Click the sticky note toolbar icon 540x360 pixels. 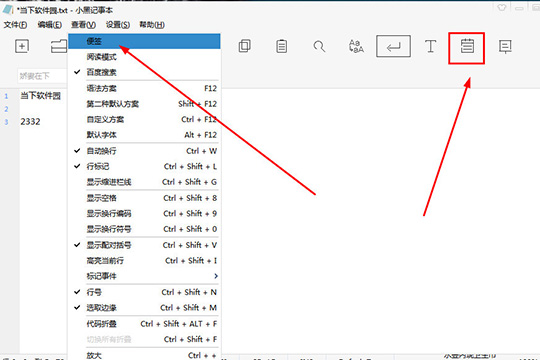click(467, 46)
